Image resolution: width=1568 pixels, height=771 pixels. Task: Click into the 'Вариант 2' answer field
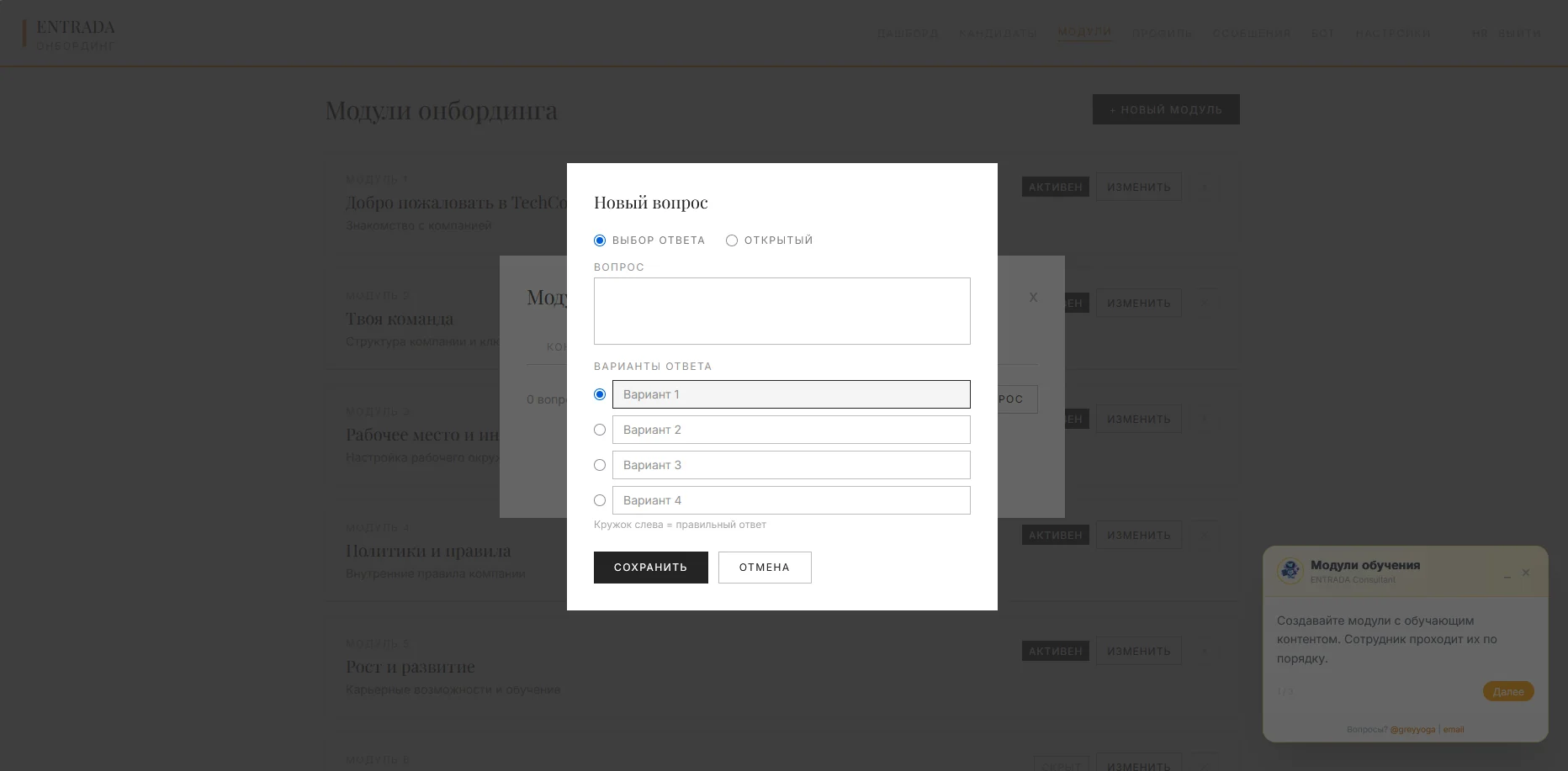[792, 430]
